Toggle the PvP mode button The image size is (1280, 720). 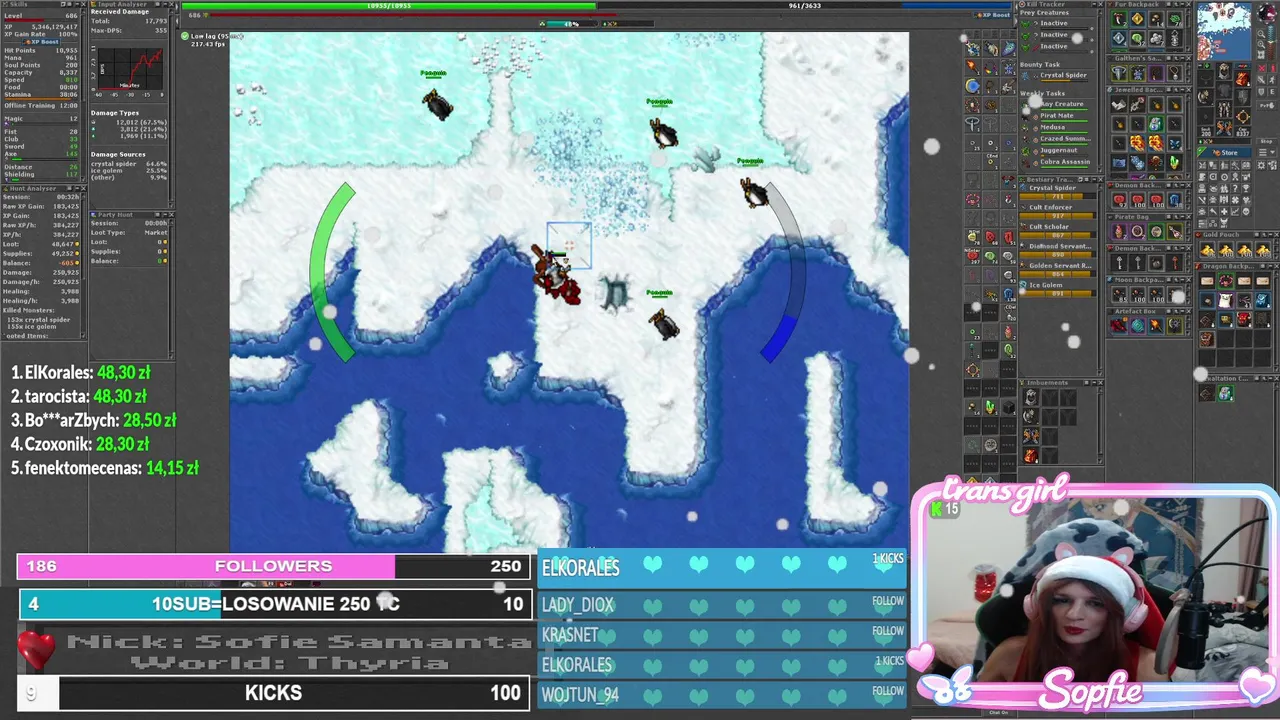click(1267, 106)
